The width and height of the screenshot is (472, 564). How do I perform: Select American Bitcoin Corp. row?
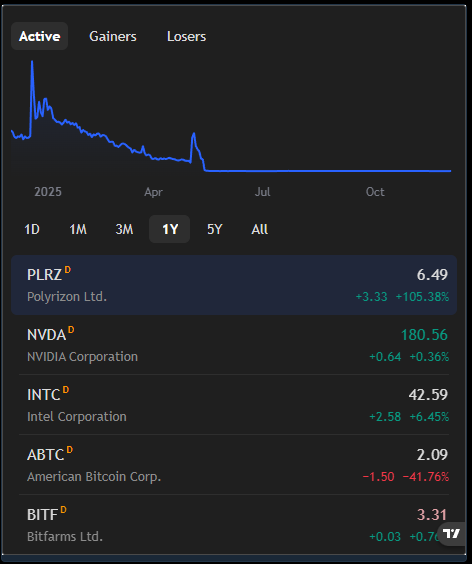click(x=234, y=465)
